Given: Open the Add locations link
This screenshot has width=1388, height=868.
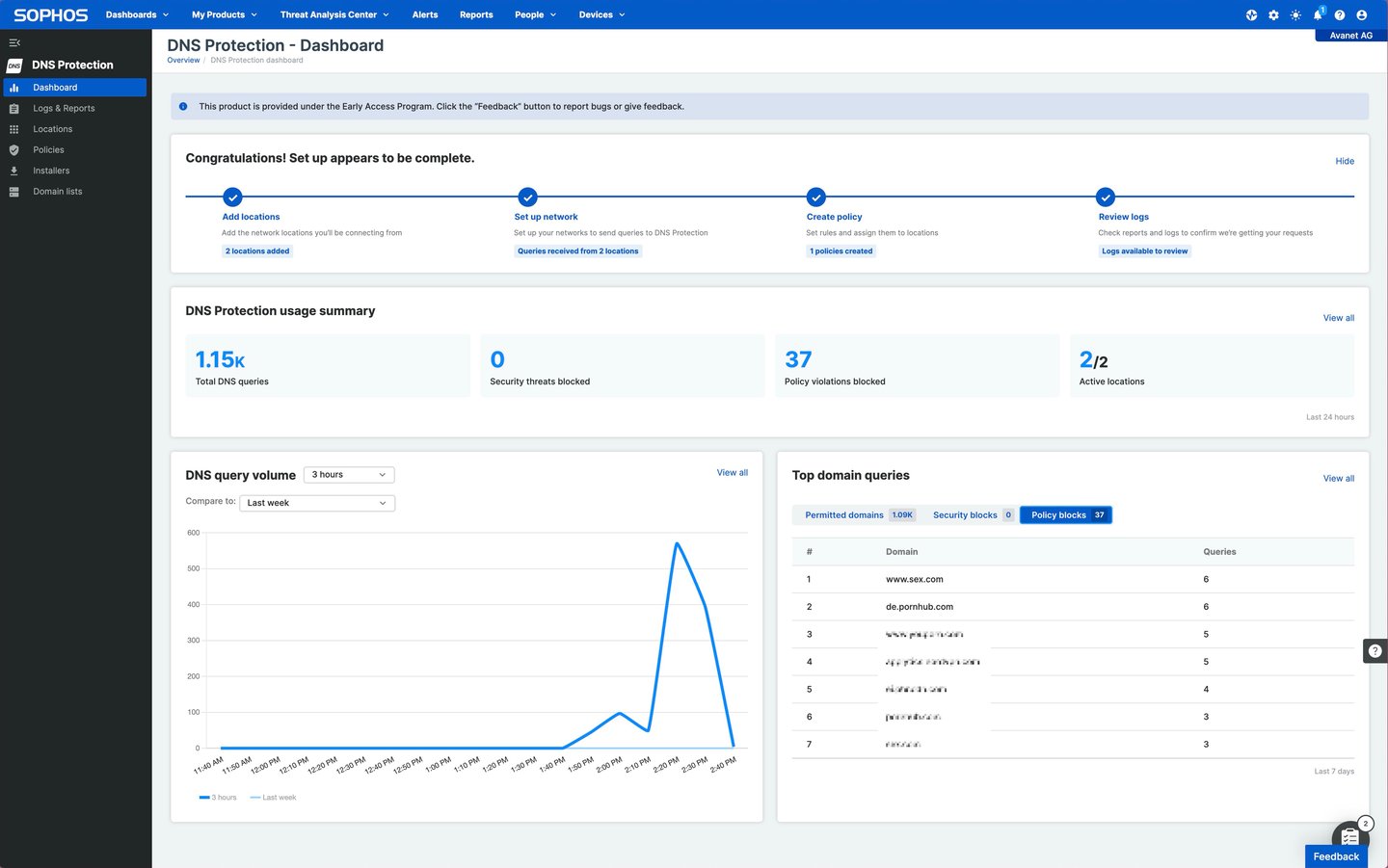Looking at the screenshot, I should [x=251, y=217].
